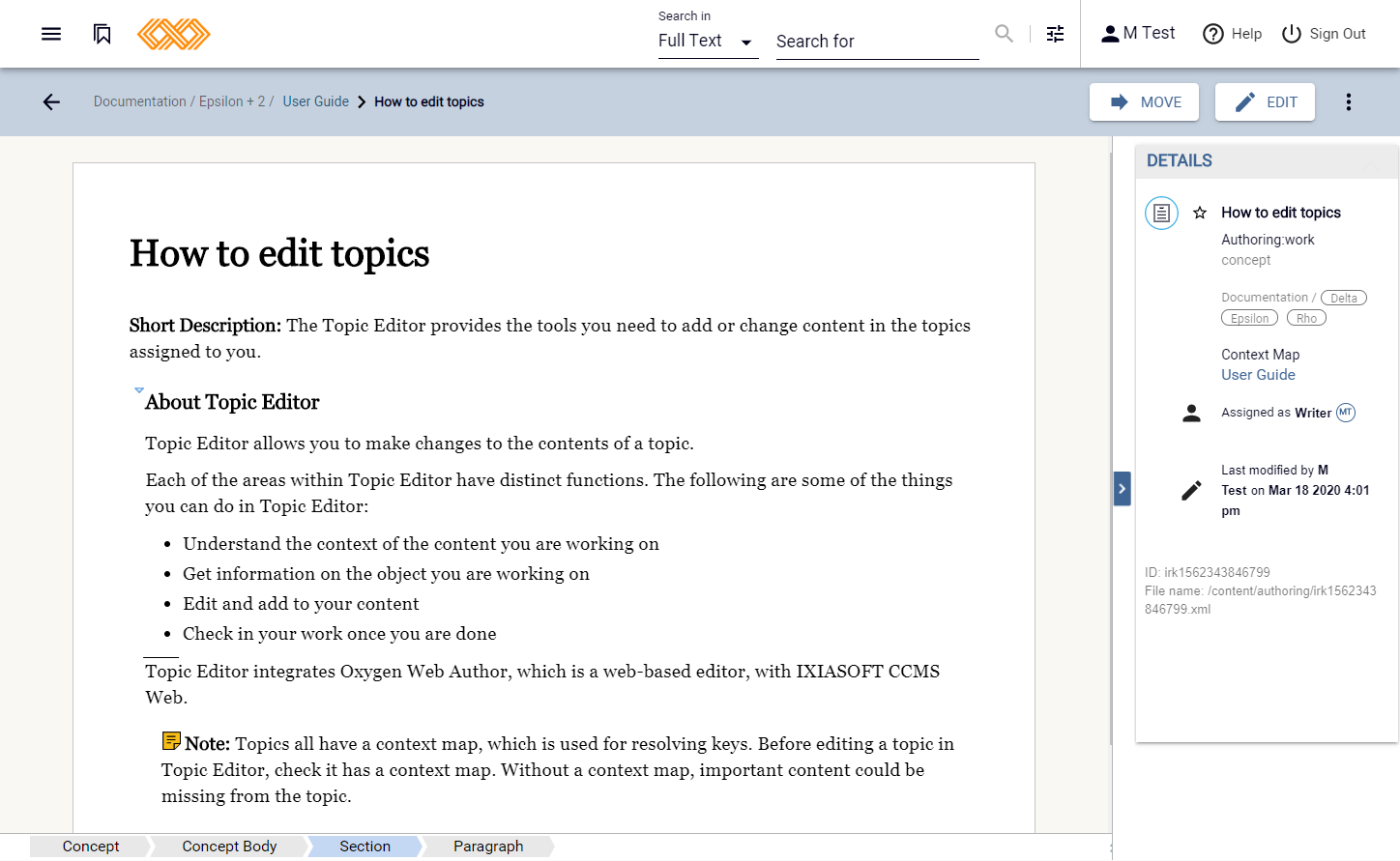
Task: Click the M Test user profile
Action: [x=1138, y=34]
